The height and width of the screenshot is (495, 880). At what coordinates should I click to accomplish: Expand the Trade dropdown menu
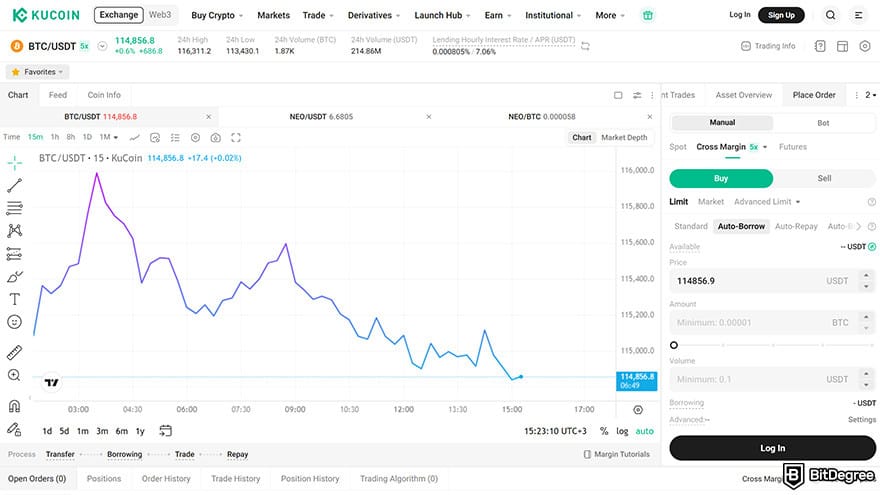(x=318, y=15)
